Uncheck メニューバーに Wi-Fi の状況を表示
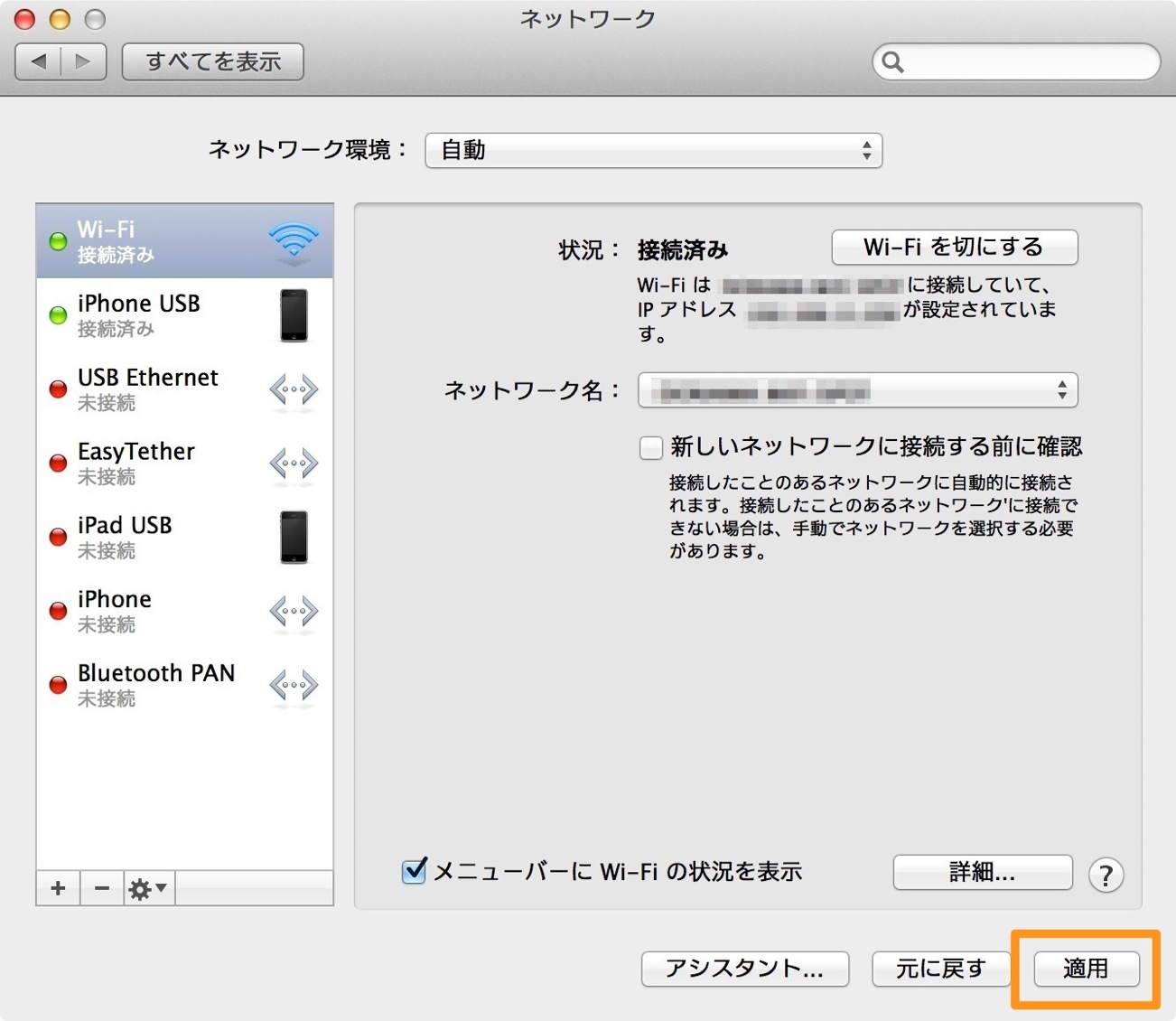This screenshot has height=1021, width=1176. (x=414, y=871)
